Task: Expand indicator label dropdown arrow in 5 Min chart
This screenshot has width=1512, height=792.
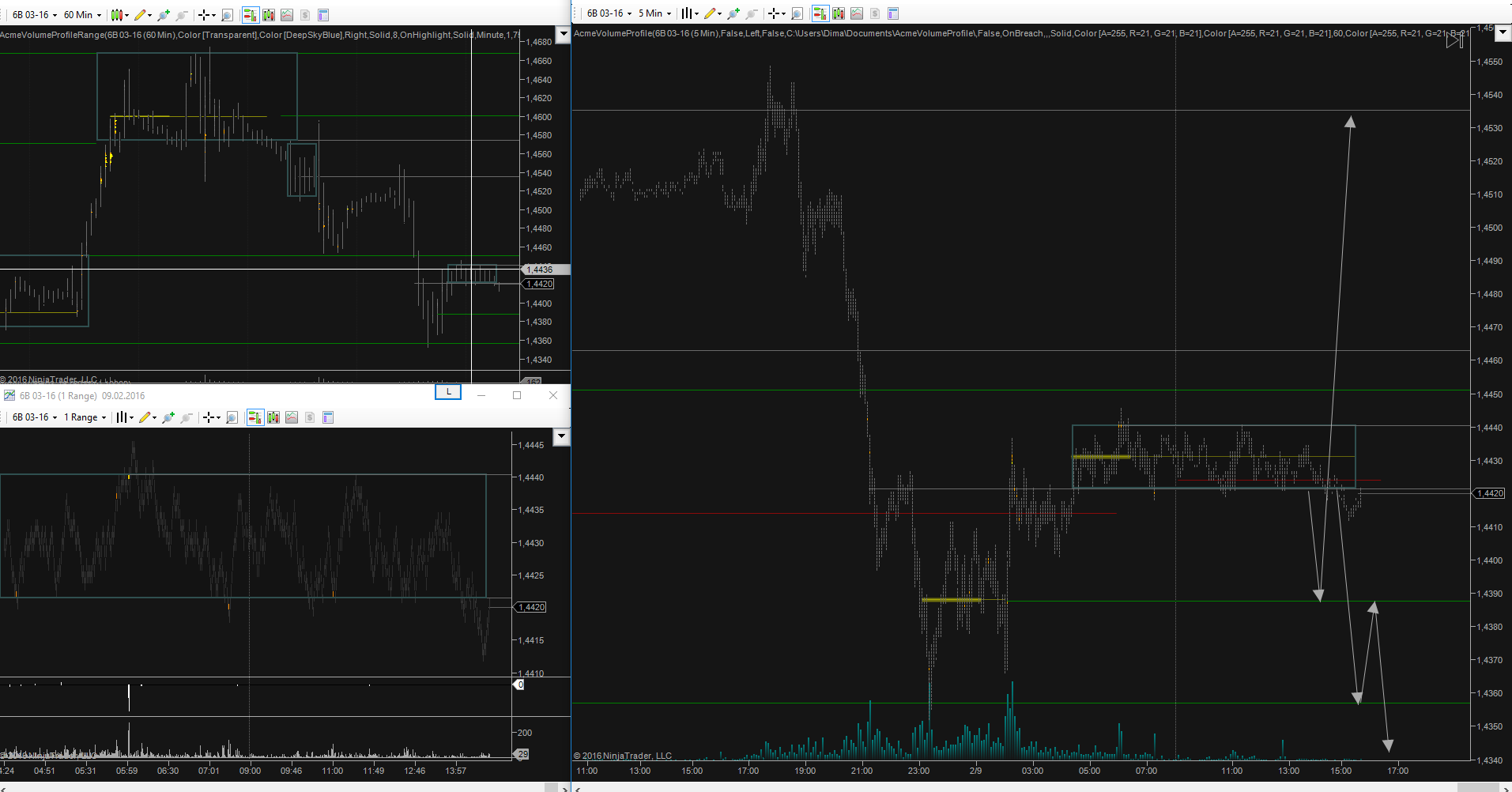Action: click(1504, 33)
